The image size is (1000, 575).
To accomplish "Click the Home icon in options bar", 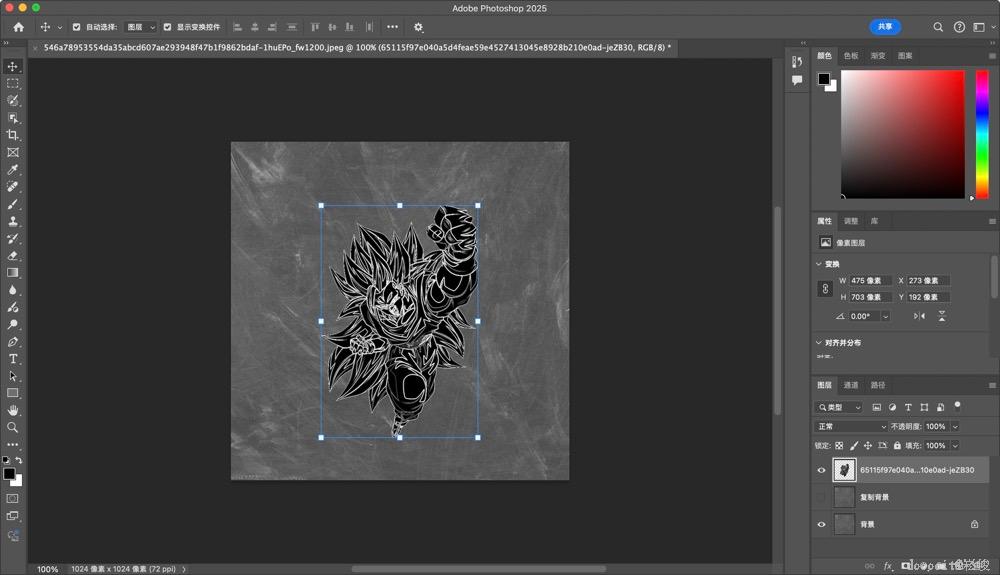I will point(18,27).
